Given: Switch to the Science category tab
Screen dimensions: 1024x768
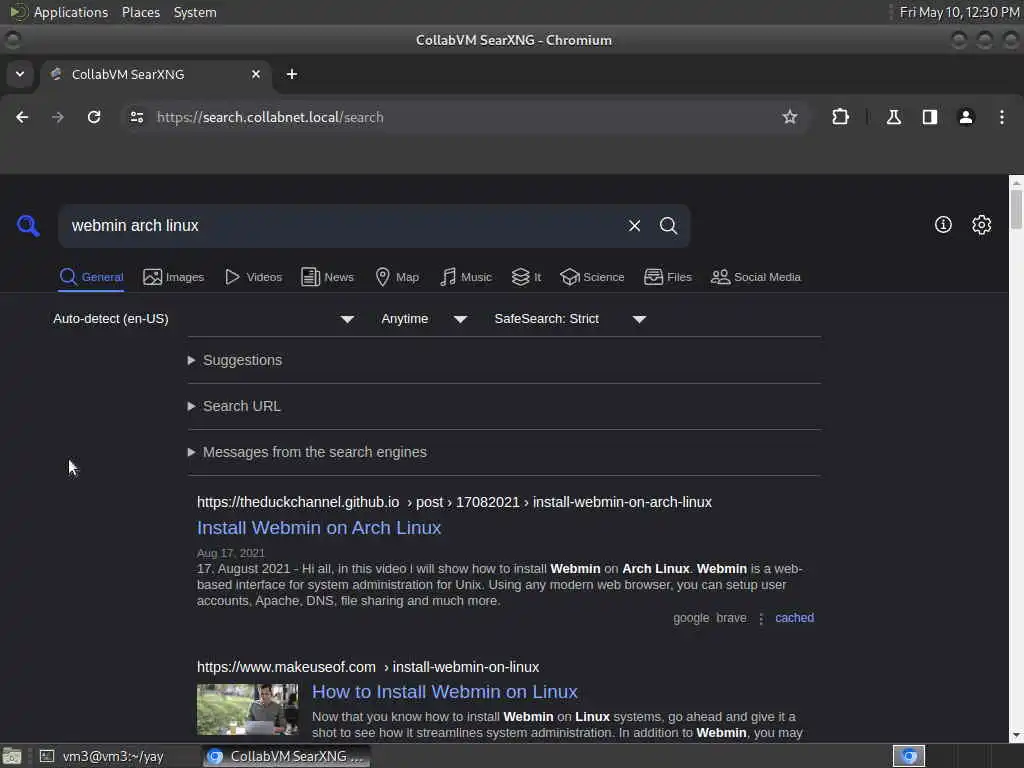Looking at the screenshot, I should click(x=592, y=277).
